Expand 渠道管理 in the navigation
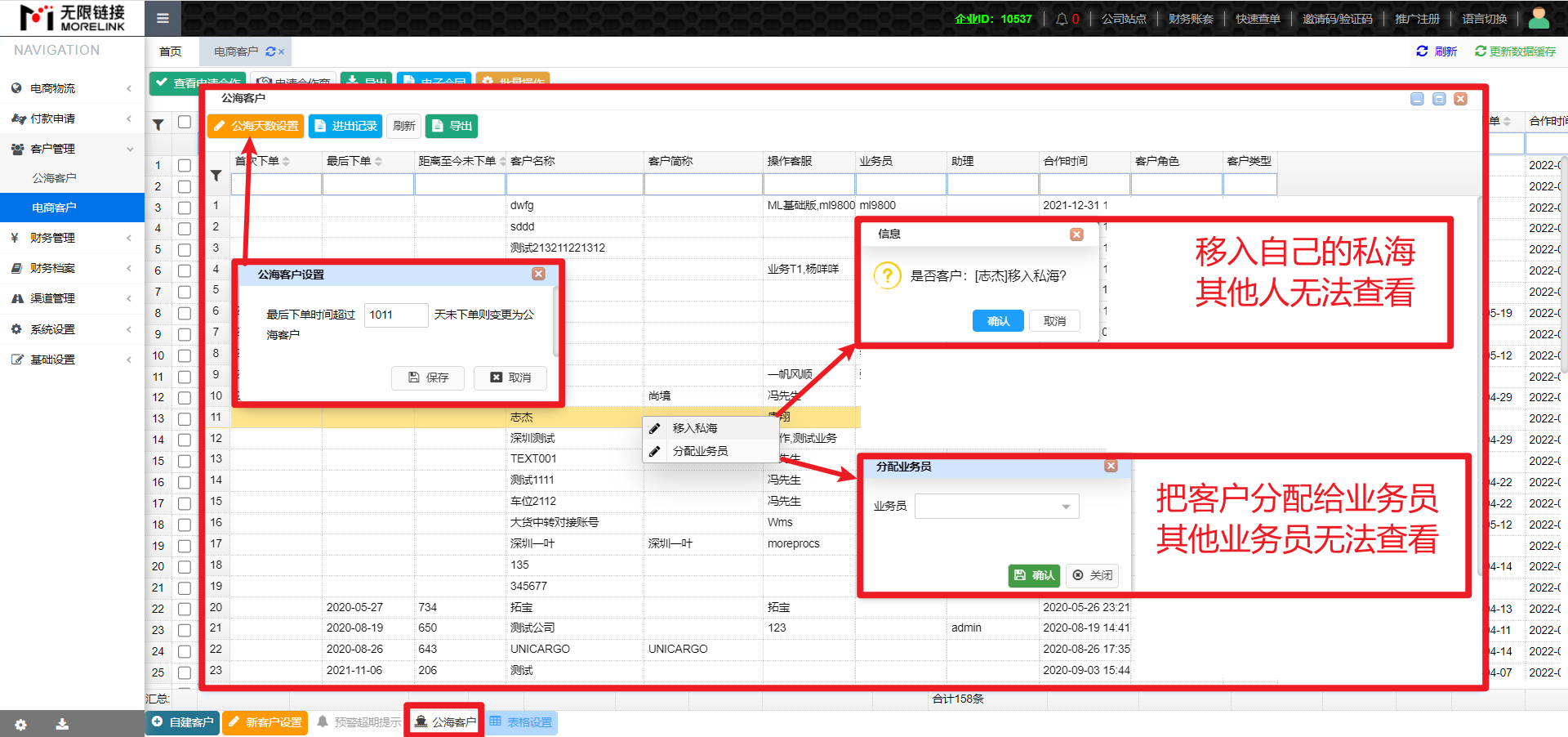This screenshot has height=737, width=1568. pos(72,298)
